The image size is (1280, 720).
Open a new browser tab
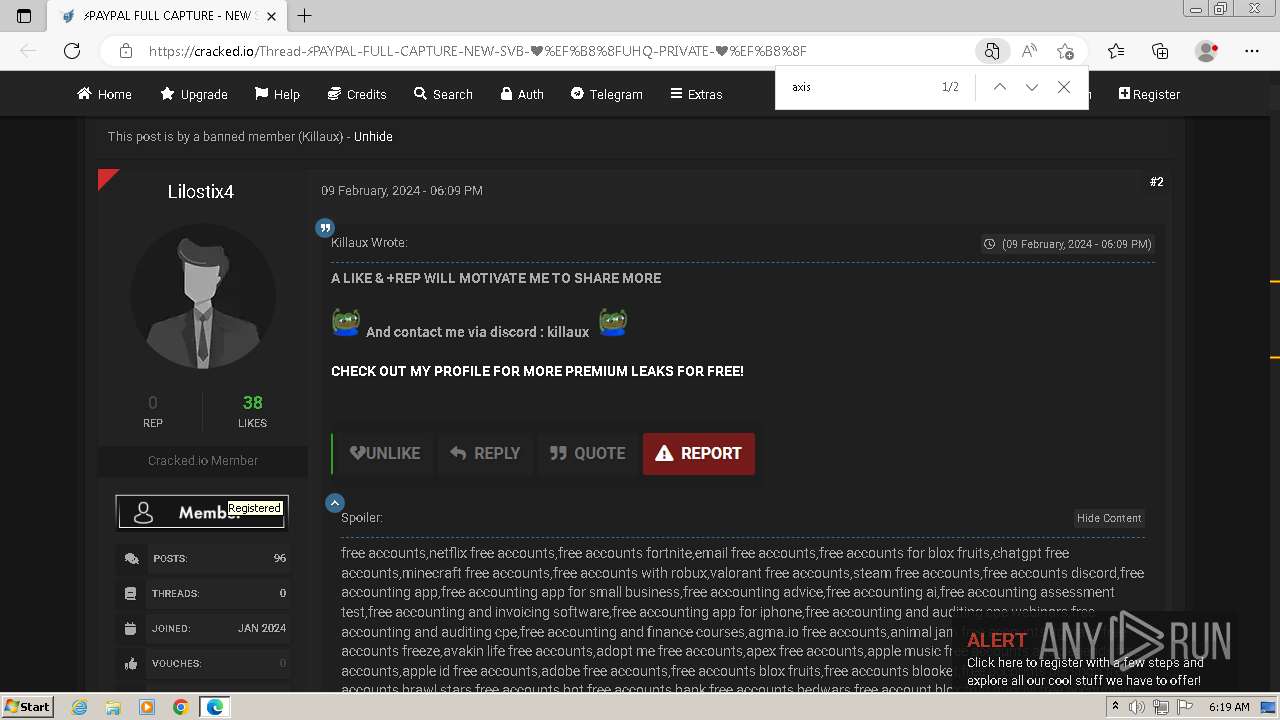point(305,15)
